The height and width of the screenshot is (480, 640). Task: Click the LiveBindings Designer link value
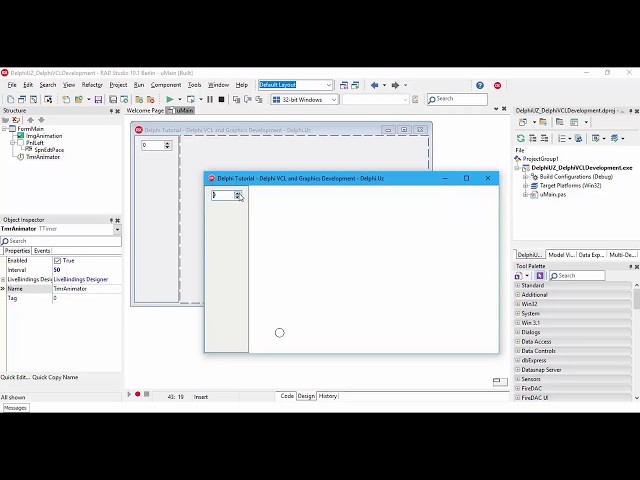tap(81, 280)
